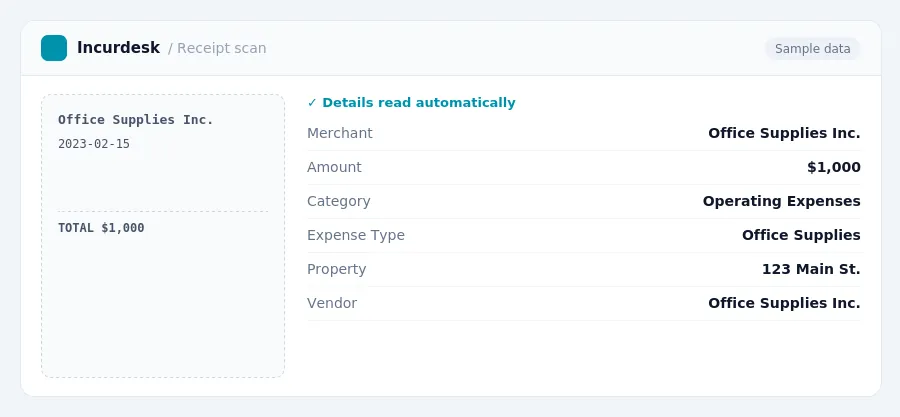Select the Operating Expenses value

[x=782, y=201]
